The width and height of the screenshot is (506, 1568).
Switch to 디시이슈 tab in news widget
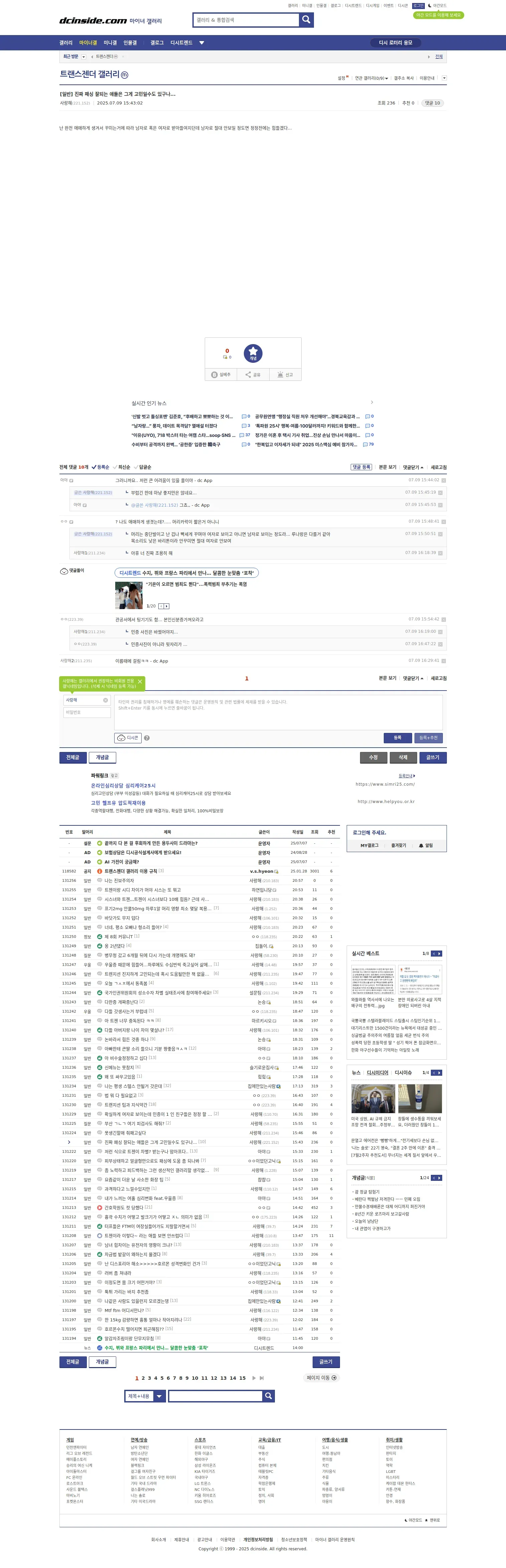point(403,1072)
